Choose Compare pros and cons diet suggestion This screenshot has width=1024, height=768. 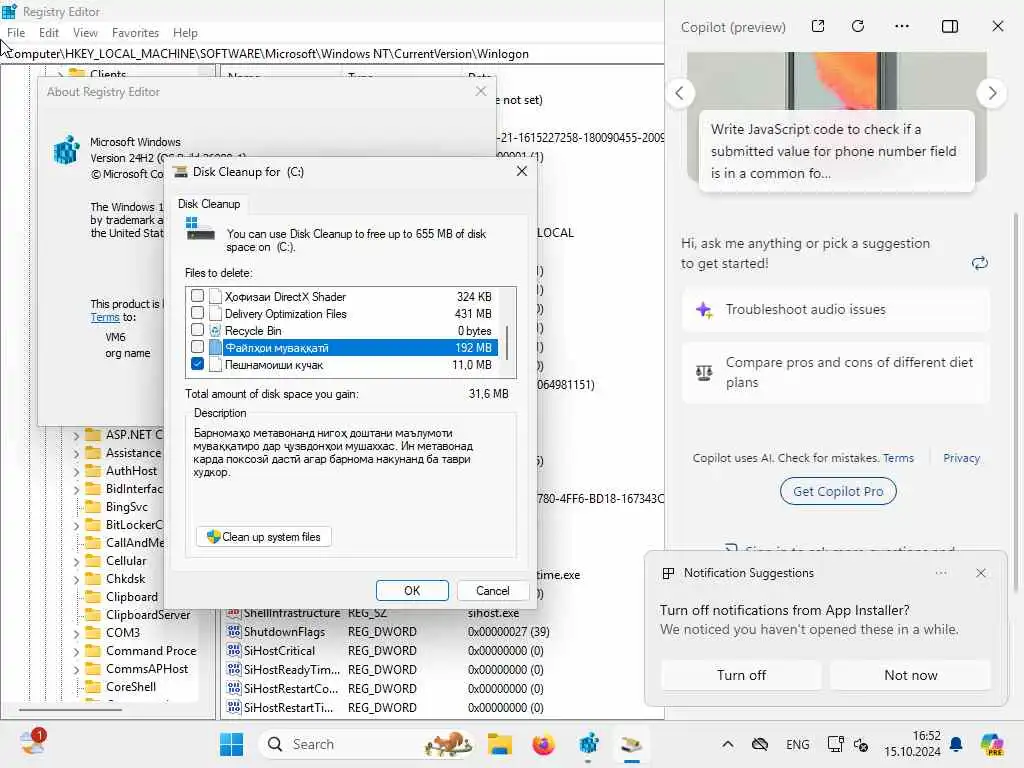[836, 372]
